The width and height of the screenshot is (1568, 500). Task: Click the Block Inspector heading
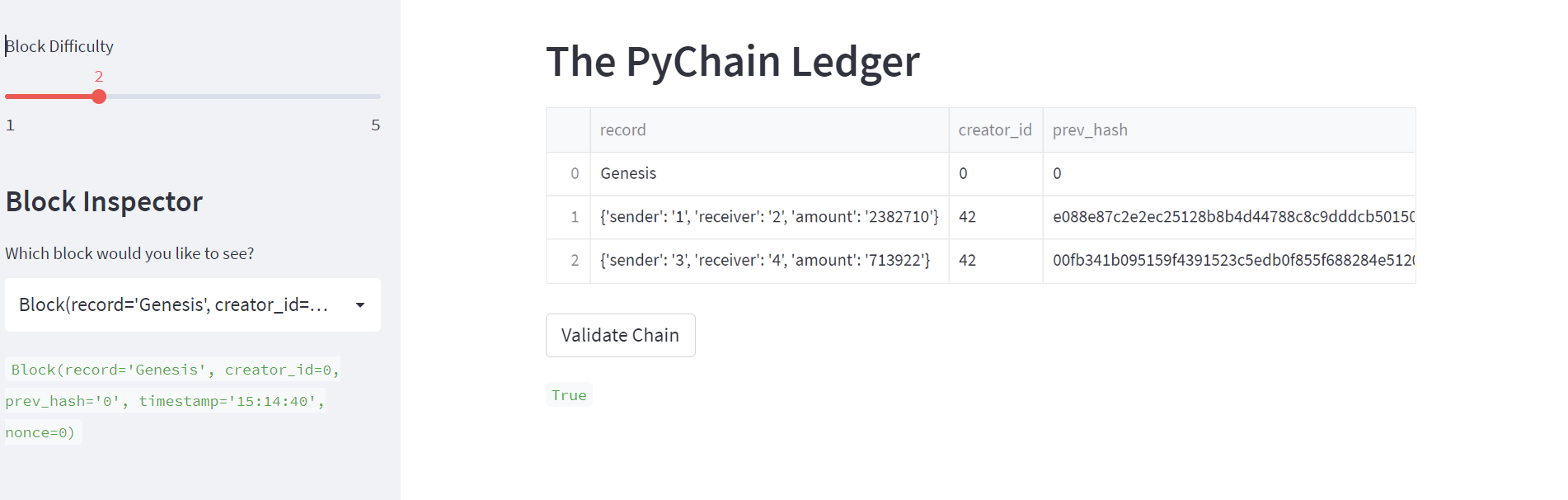click(104, 200)
